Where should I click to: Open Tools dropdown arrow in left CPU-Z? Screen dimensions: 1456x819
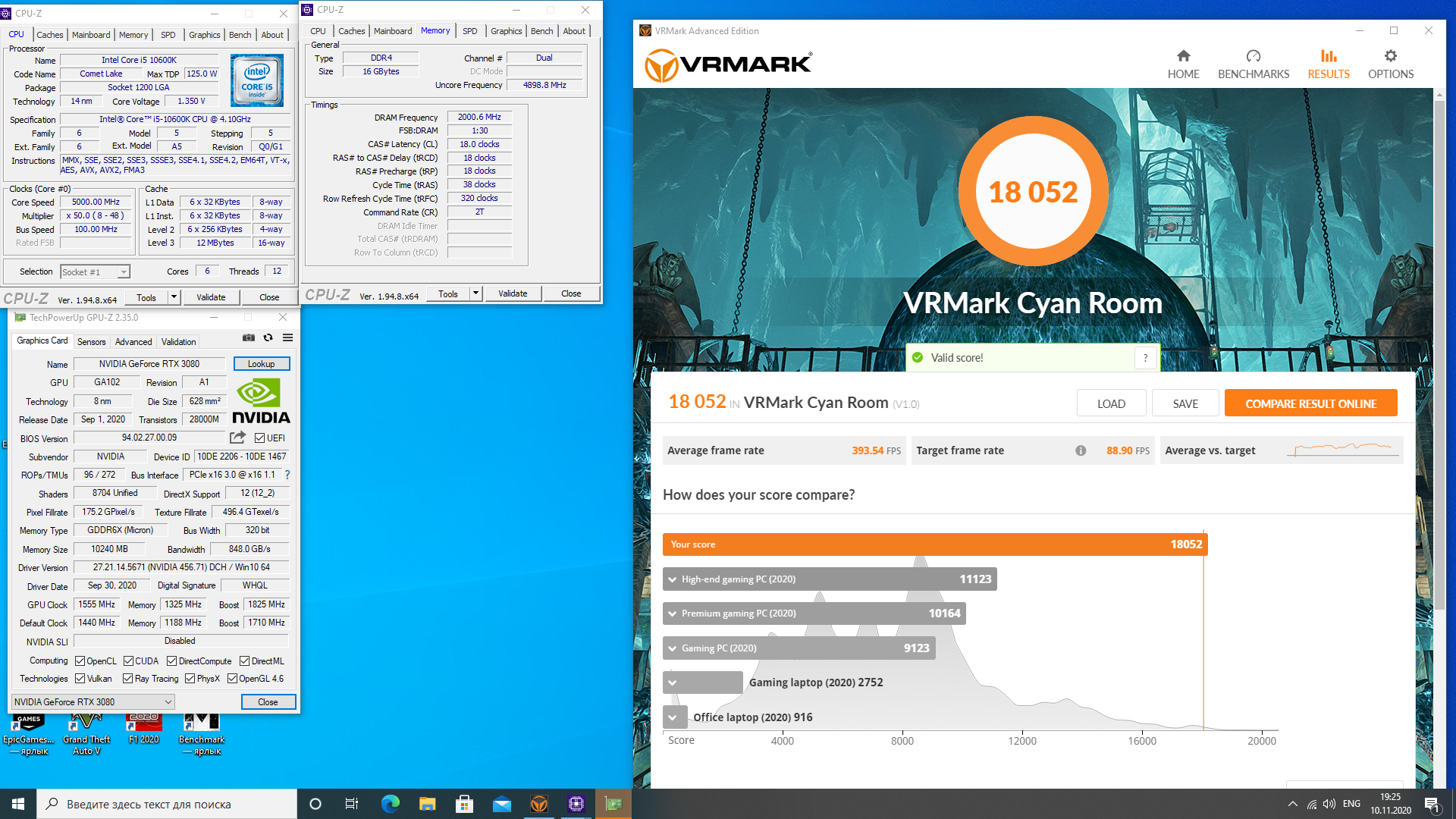point(174,297)
